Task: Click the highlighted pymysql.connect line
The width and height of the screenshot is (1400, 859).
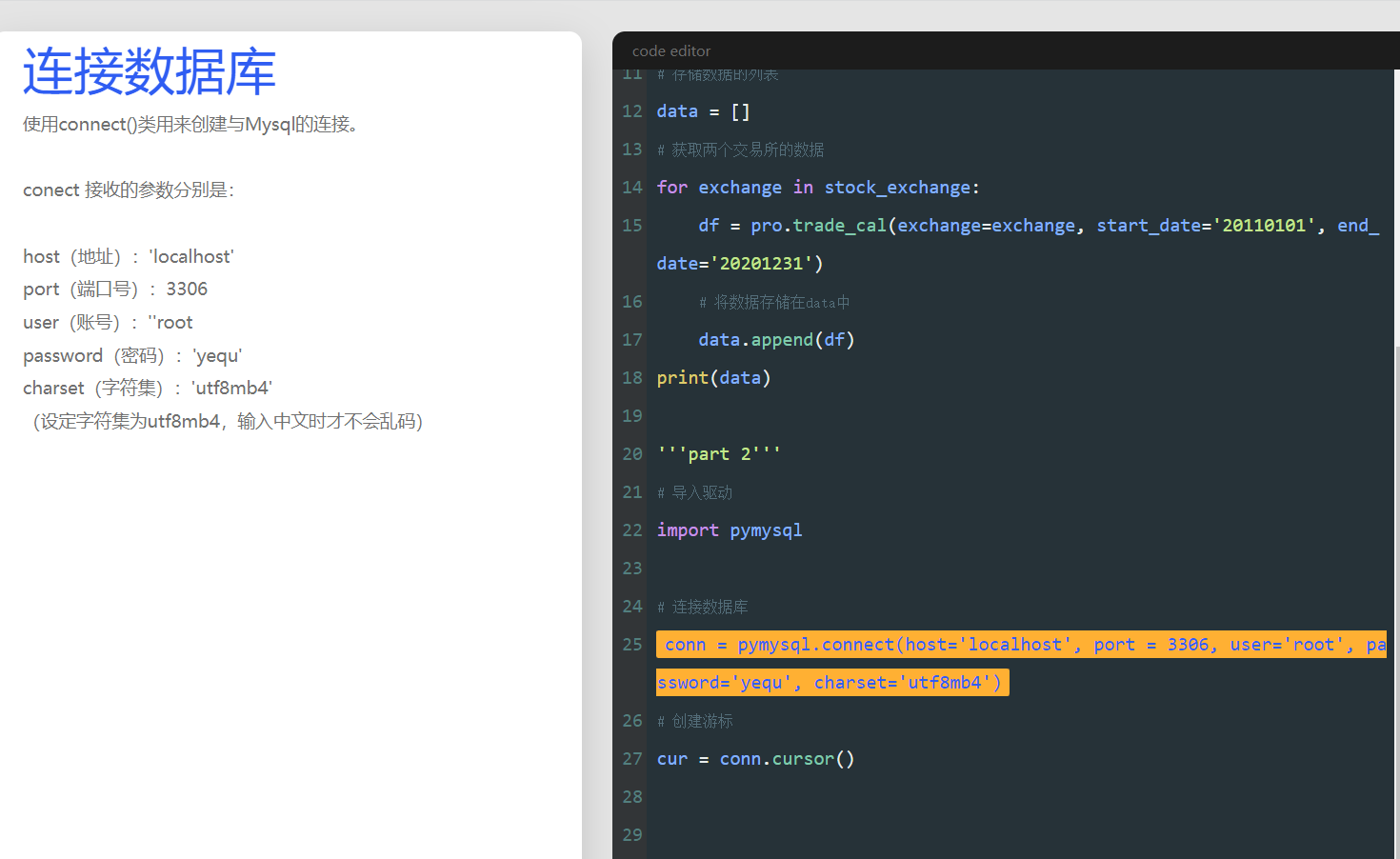Action: [1021, 645]
